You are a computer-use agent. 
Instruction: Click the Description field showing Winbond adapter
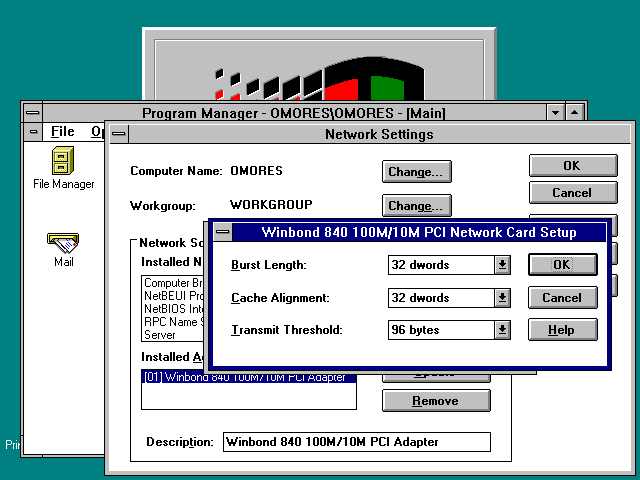click(357, 442)
